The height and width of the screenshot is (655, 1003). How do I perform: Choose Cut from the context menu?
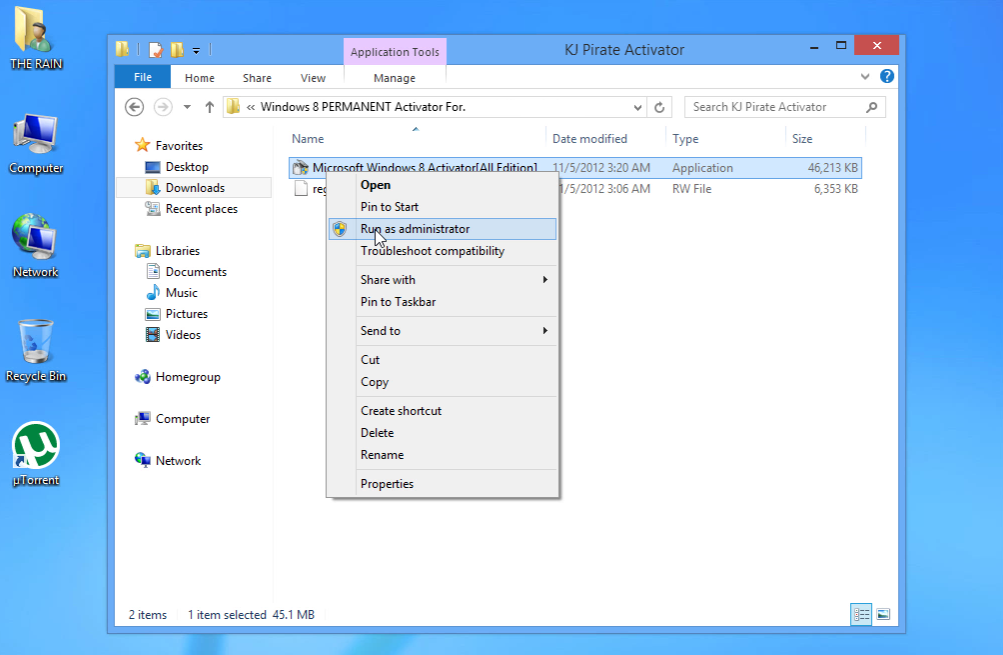point(443,359)
